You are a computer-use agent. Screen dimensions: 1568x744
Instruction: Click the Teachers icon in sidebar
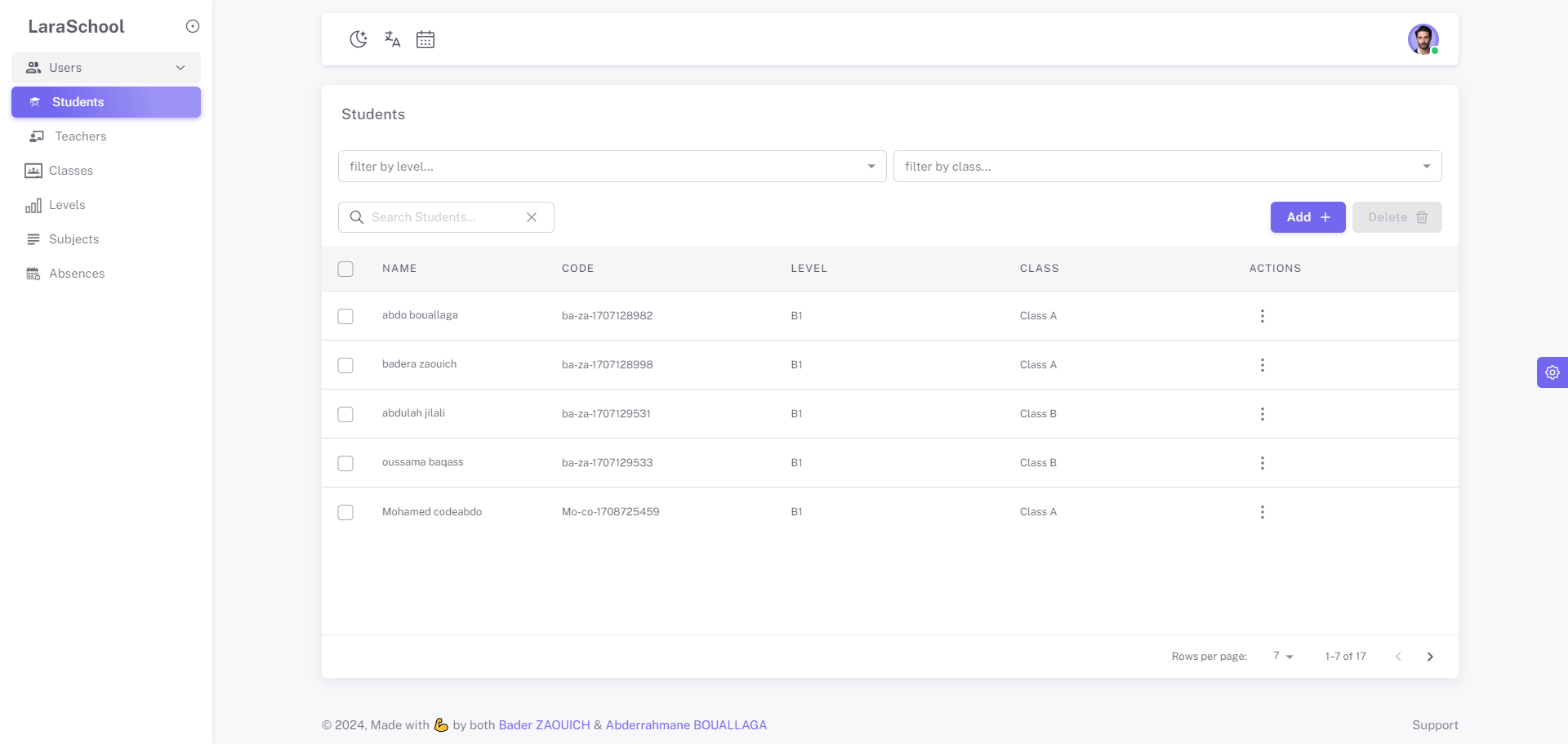point(37,136)
